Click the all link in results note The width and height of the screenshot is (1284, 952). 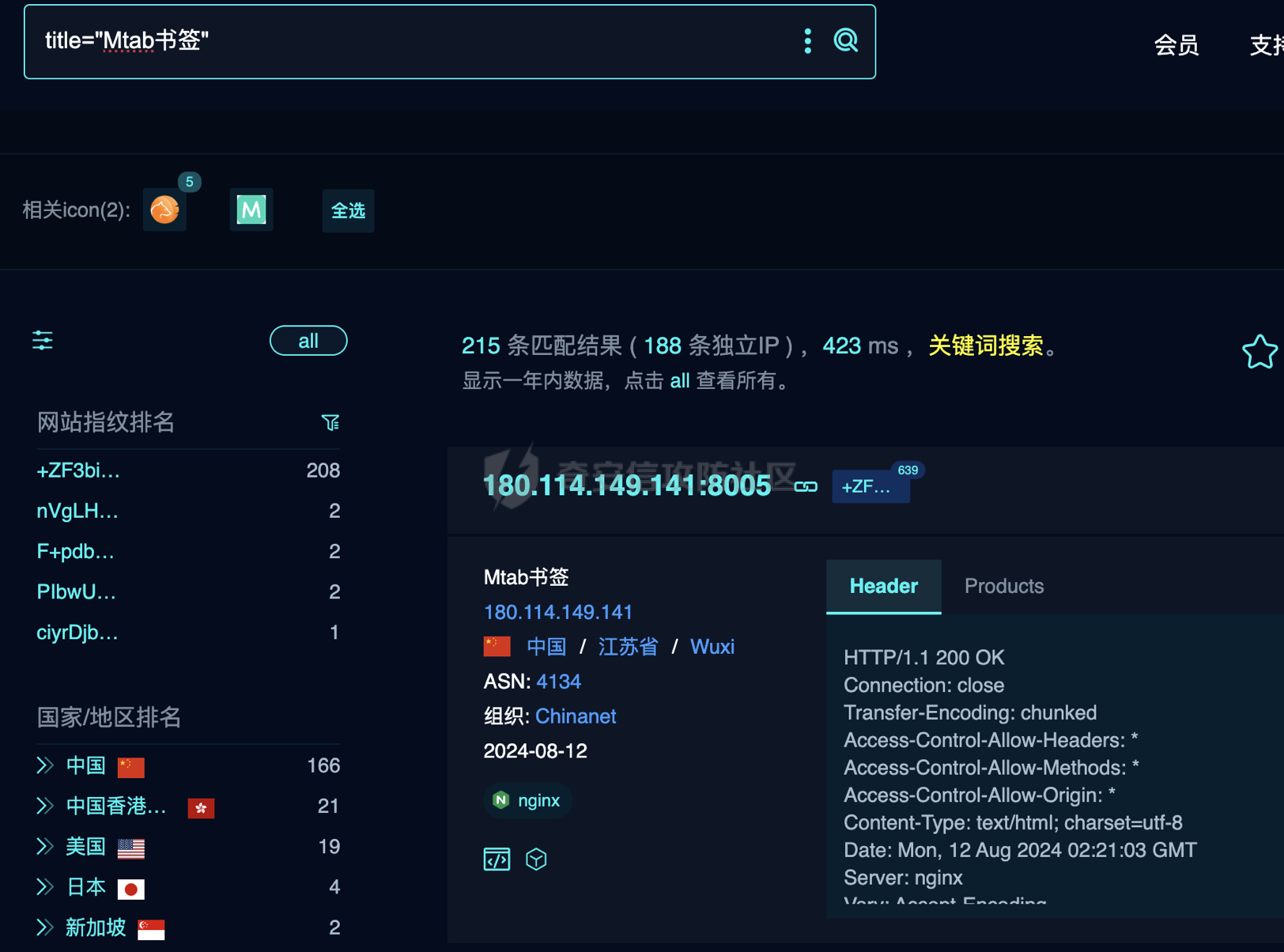click(680, 381)
